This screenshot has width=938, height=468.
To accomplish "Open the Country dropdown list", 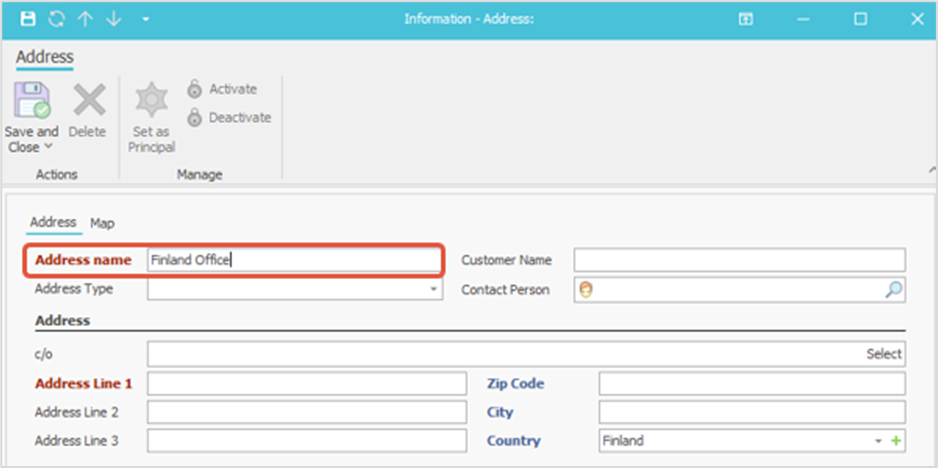I will pyautogui.click(x=878, y=441).
